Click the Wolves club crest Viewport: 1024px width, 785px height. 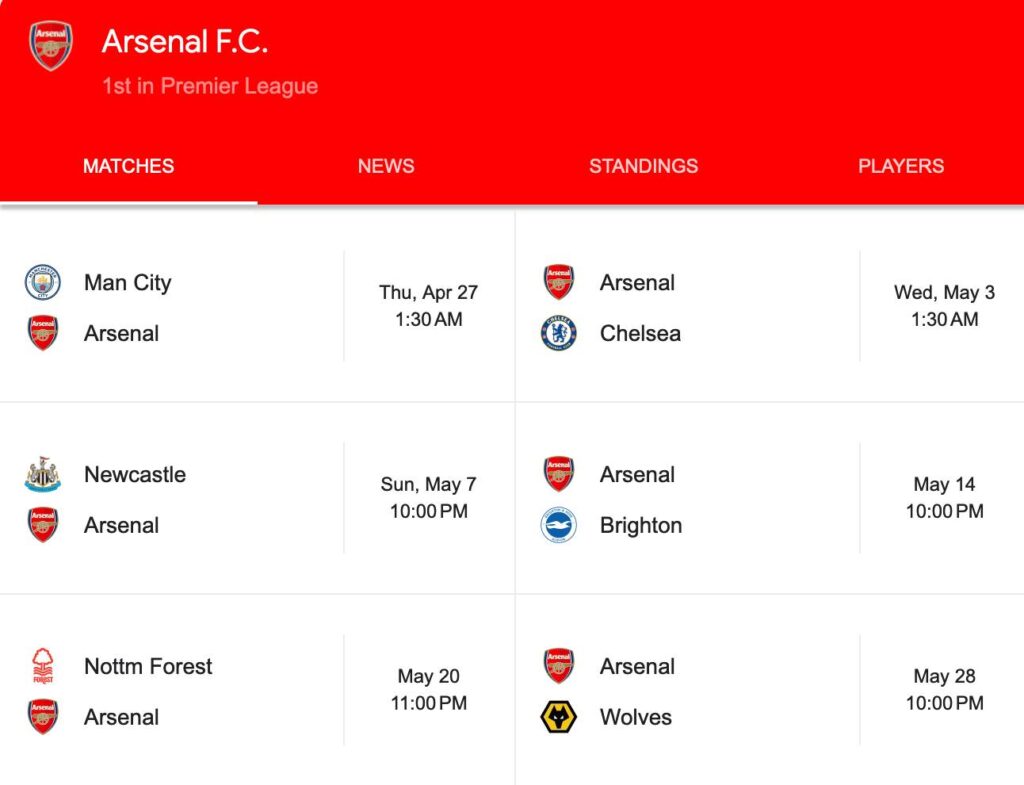(x=559, y=717)
